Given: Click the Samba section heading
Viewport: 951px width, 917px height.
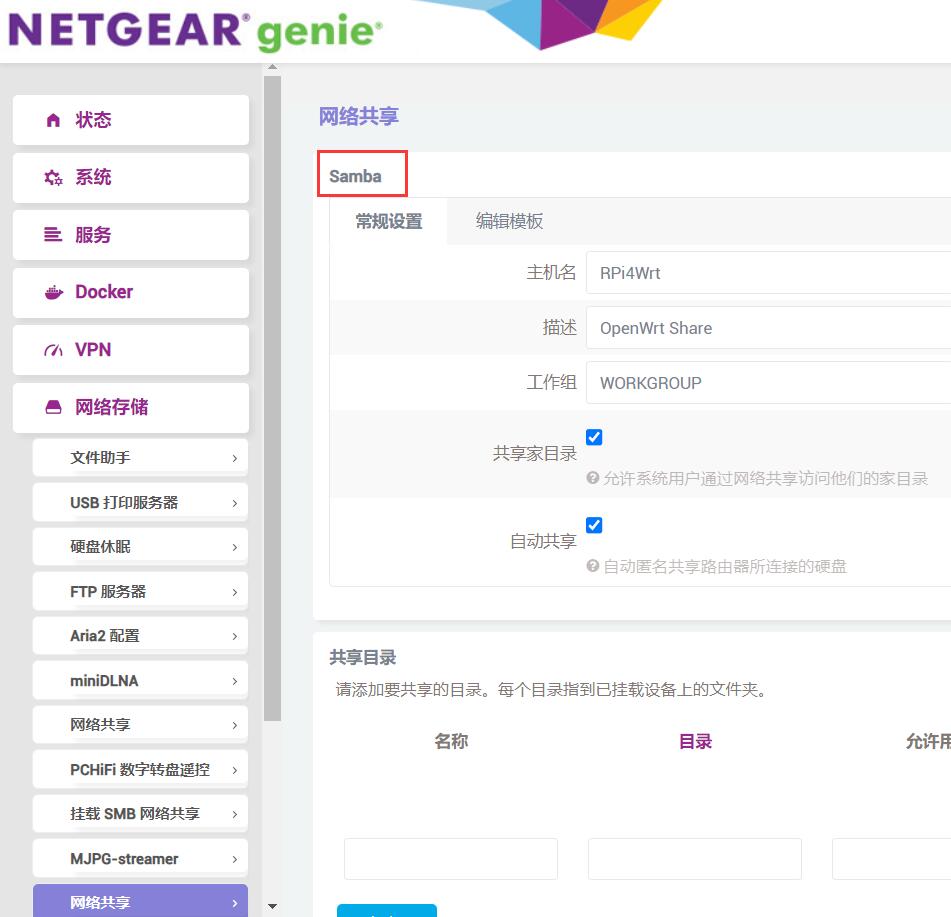Looking at the screenshot, I should (x=355, y=176).
